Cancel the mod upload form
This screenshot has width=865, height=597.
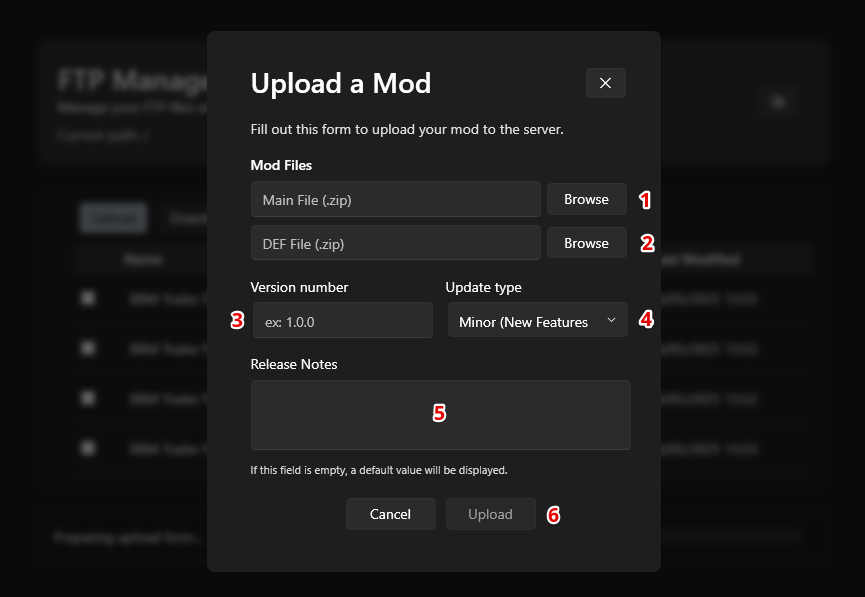pos(390,514)
